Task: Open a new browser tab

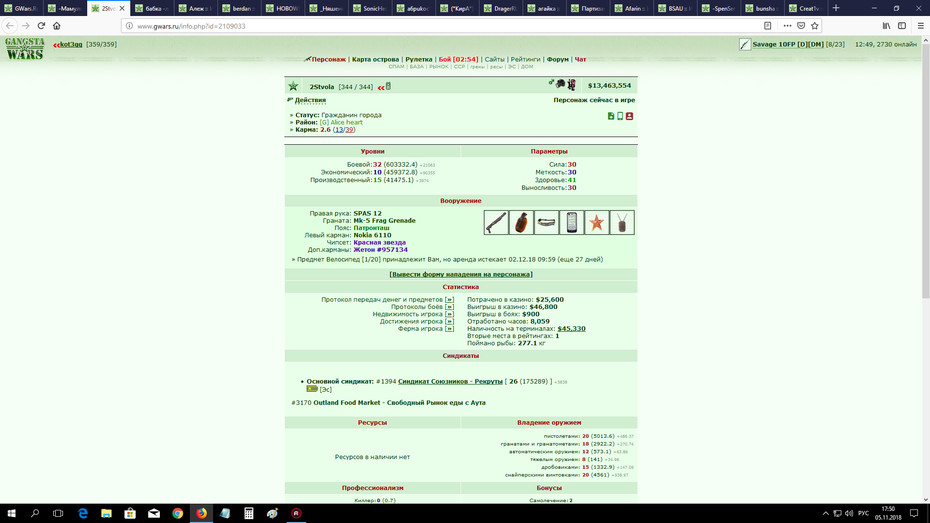Action: [x=836, y=8]
